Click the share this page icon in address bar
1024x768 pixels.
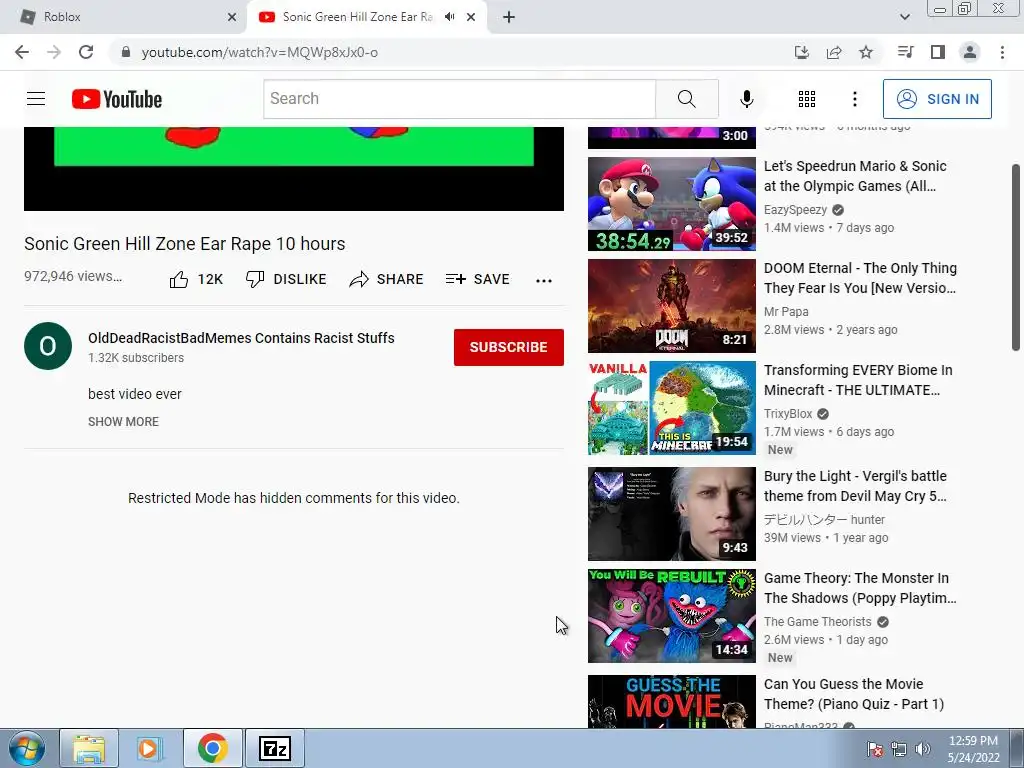click(834, 52)
